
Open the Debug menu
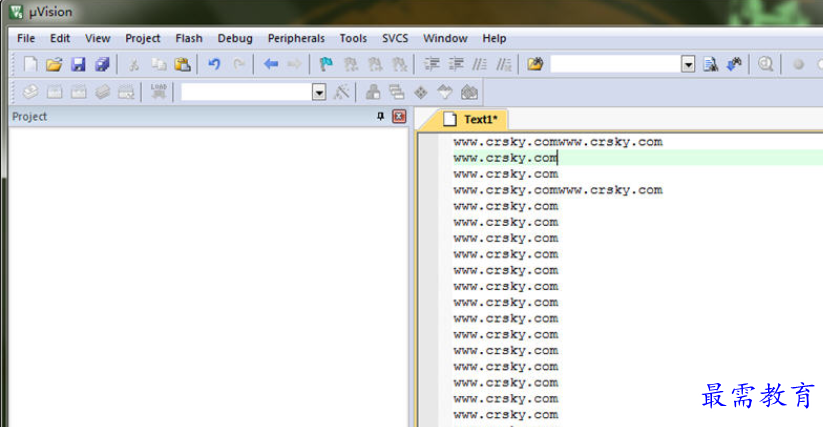pos(235,38)
